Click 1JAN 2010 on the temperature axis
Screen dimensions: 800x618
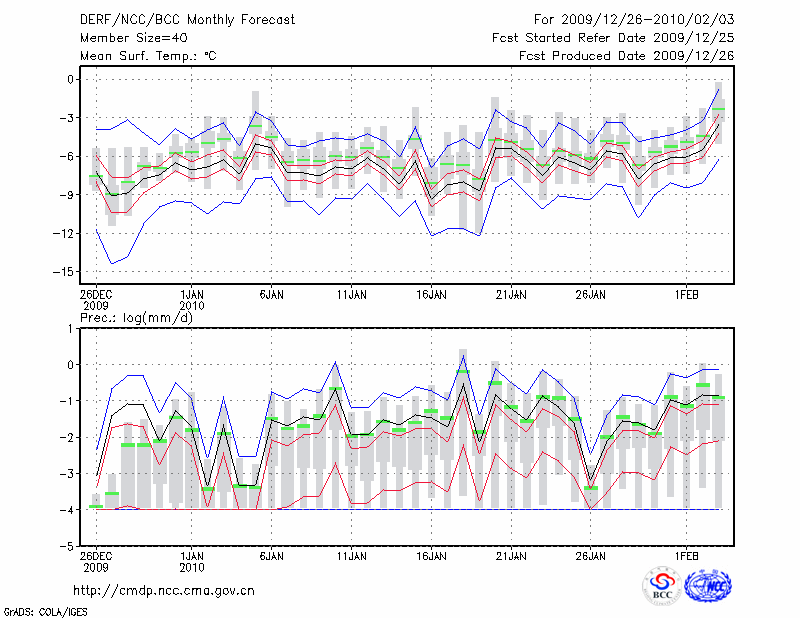[x=192, y=301]
